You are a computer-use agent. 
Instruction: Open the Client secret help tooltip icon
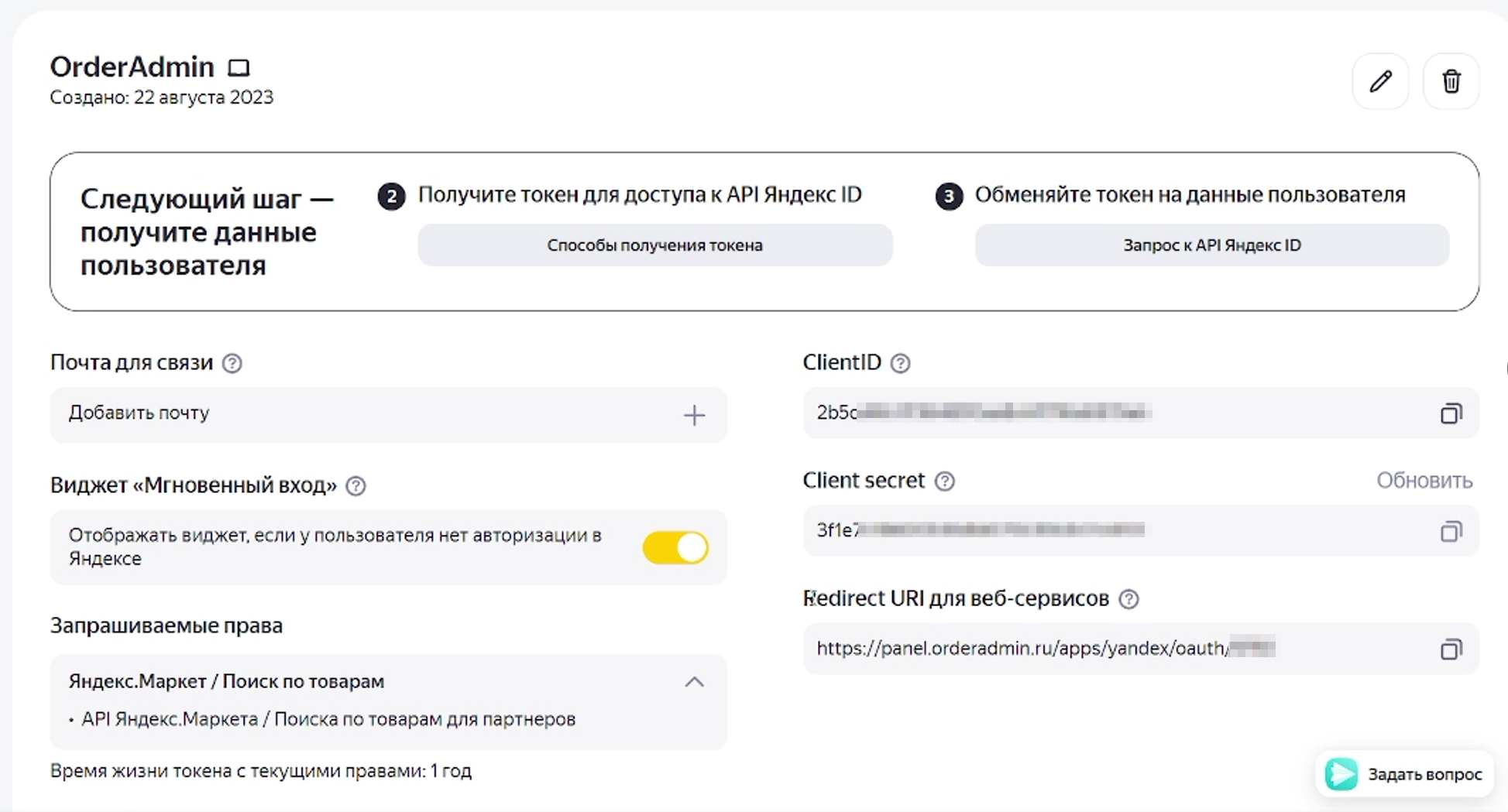pyautogui.click(x=944, y=481)
